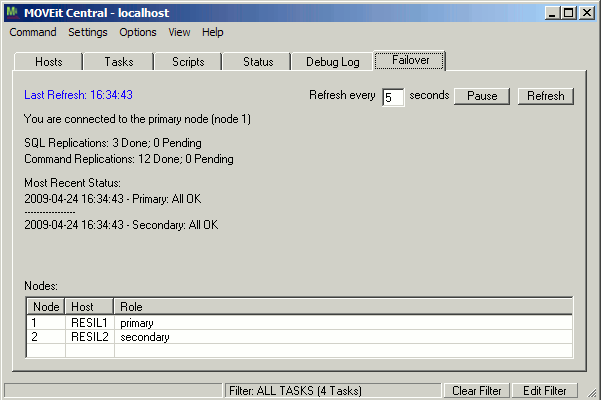Click the Host column header
The width and height of the screenshot is (601, 400).
[89, 307]
